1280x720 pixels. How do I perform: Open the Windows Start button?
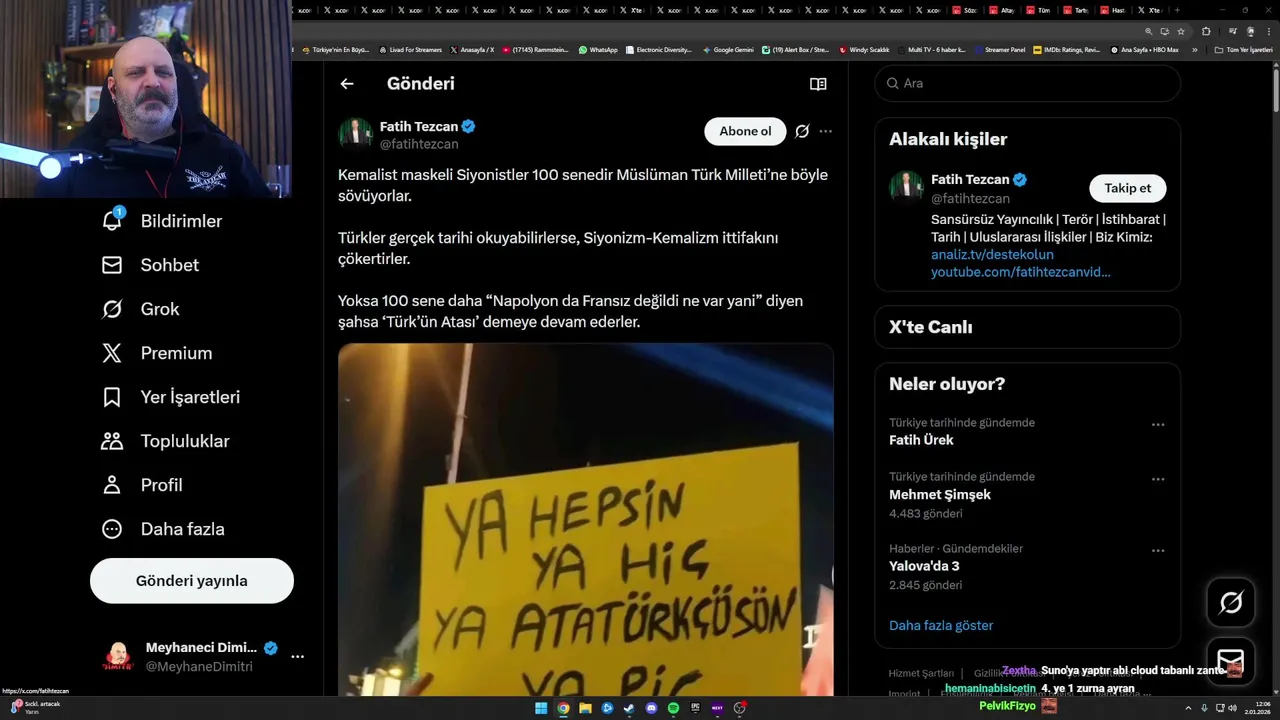click(x=541, y=708)
